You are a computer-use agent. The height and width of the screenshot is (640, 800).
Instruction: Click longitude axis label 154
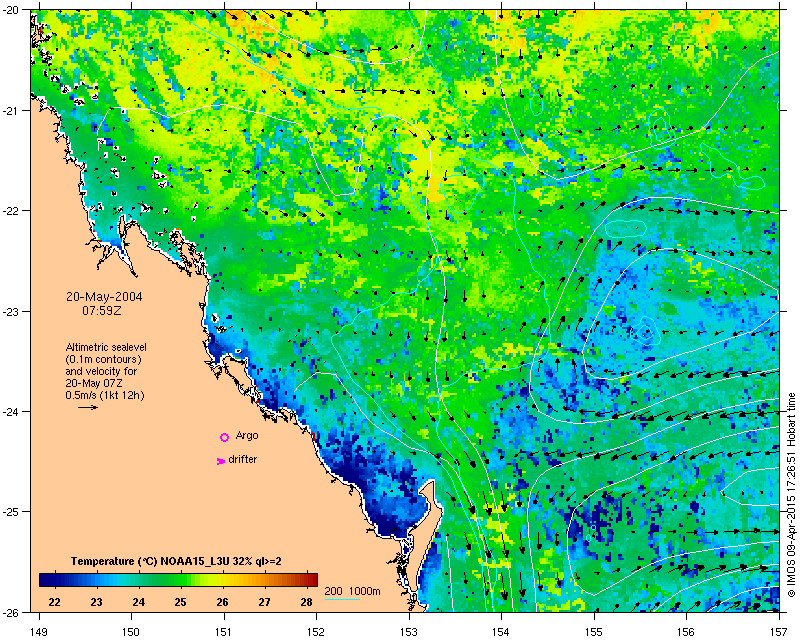tap(502, 632)
